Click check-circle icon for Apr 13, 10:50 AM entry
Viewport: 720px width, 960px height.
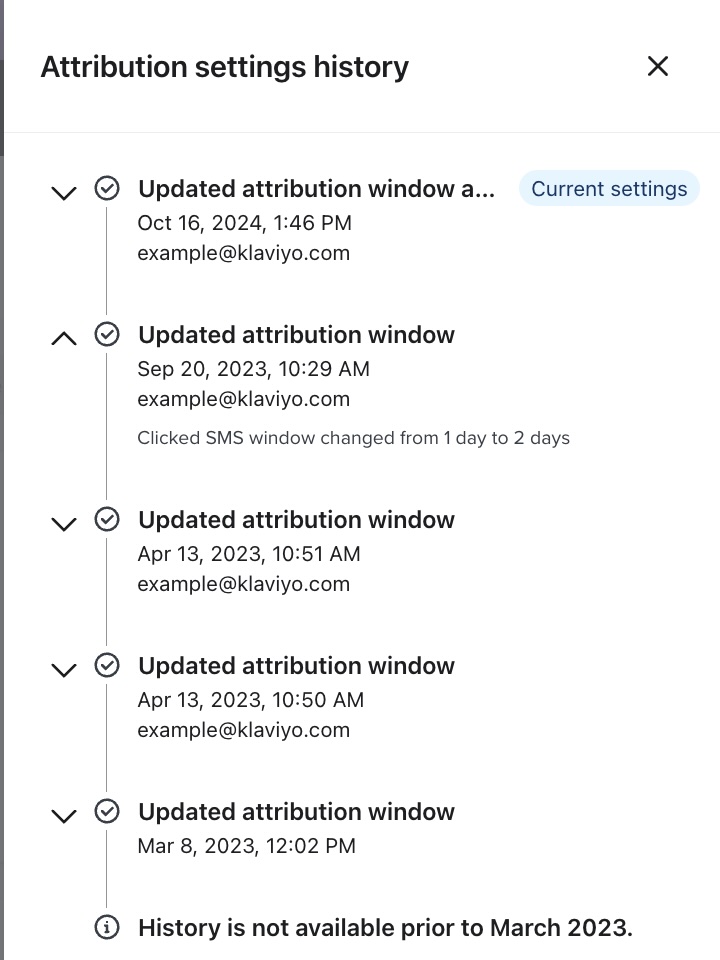[x=107, y=665]
